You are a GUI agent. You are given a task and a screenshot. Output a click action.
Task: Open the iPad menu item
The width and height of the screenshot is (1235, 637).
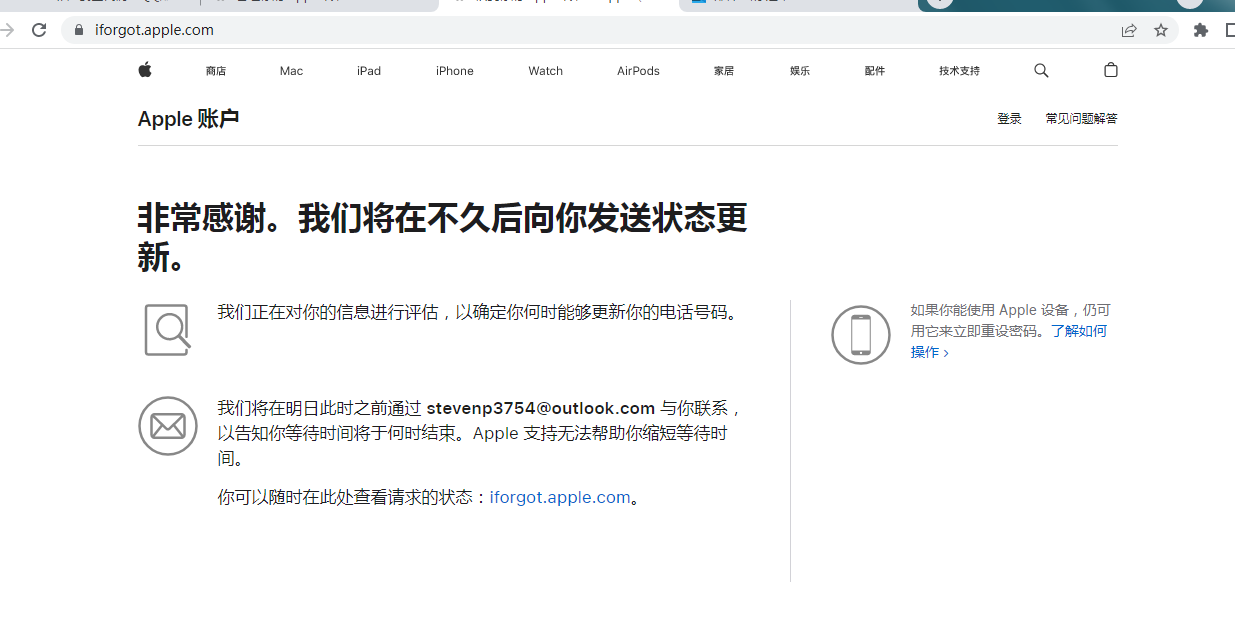point(369,71)
